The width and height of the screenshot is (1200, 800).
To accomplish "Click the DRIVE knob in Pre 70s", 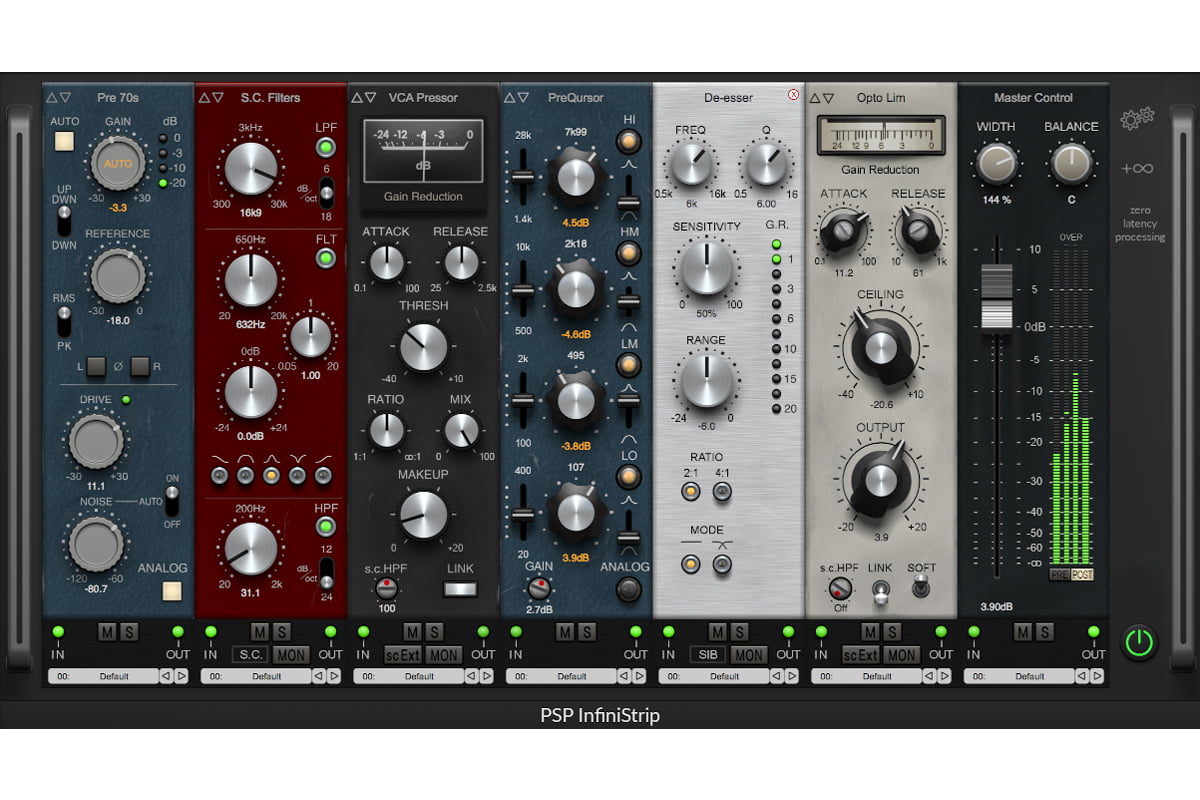I will [96, 441].
